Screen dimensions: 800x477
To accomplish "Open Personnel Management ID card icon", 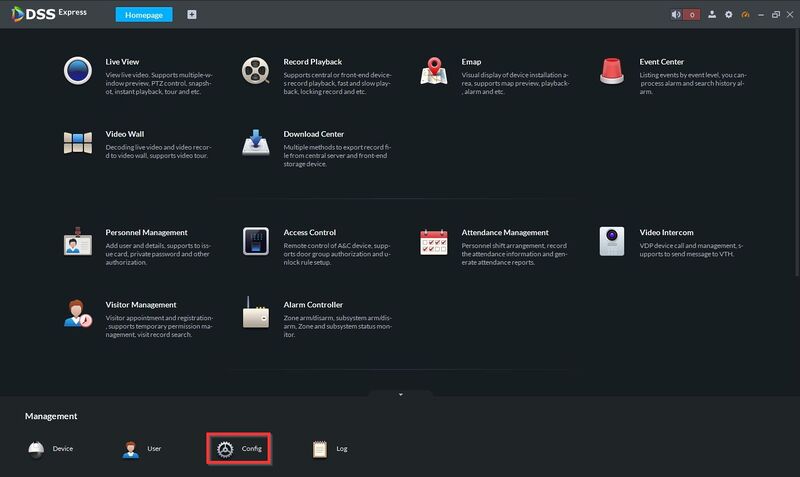I will (78, 241).
